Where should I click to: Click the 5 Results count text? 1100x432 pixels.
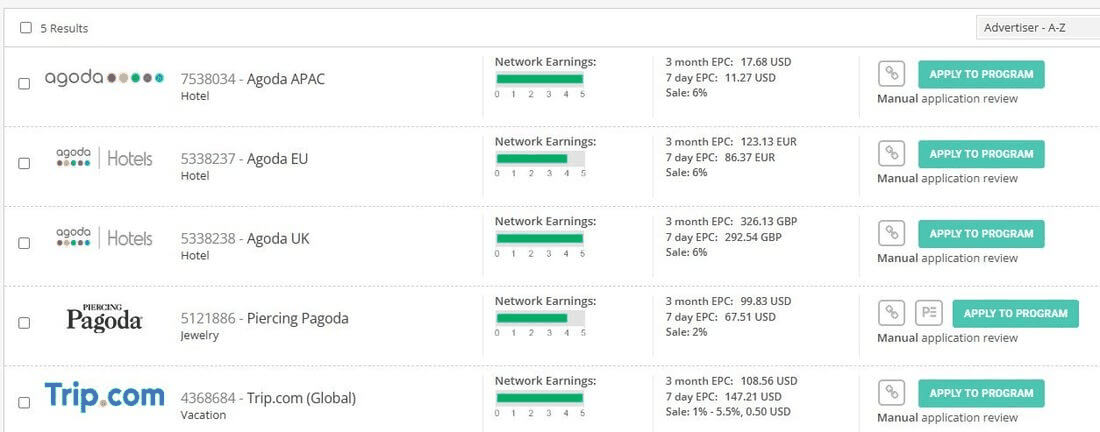tap(64, 29)
